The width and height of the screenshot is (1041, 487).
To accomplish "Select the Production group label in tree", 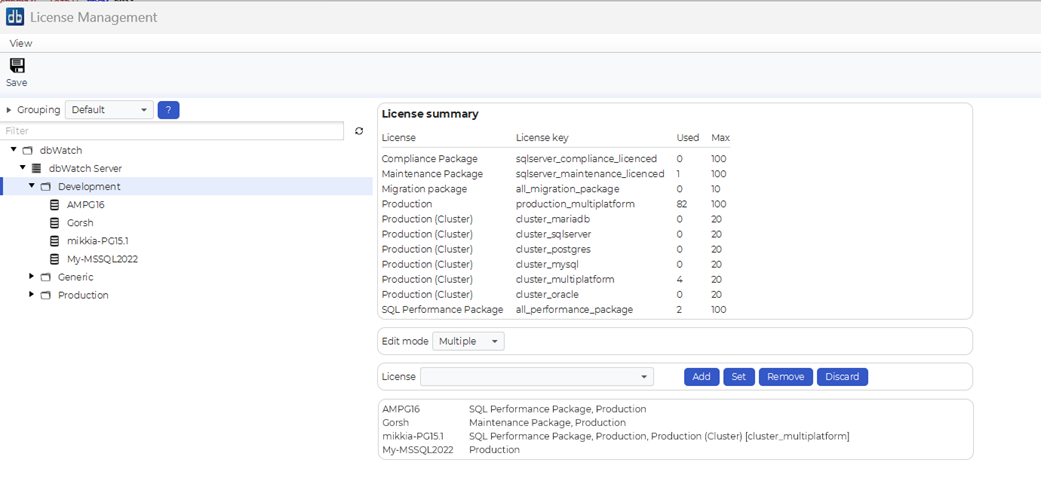I will (x=83, y=295).
